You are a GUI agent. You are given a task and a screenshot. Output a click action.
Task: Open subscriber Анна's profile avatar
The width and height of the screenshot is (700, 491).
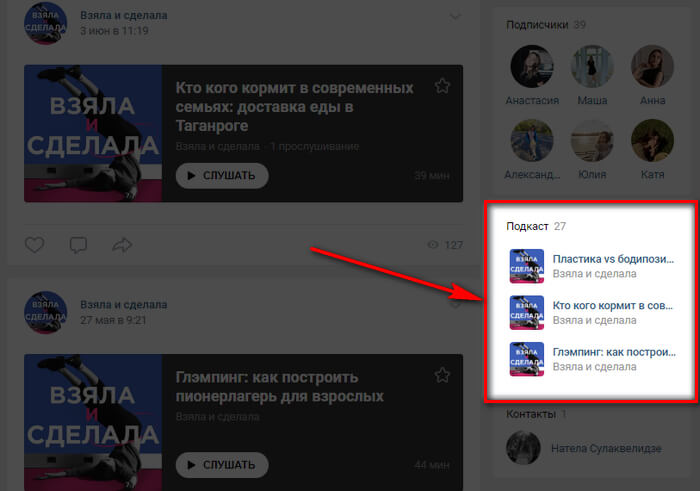(653, 66)
